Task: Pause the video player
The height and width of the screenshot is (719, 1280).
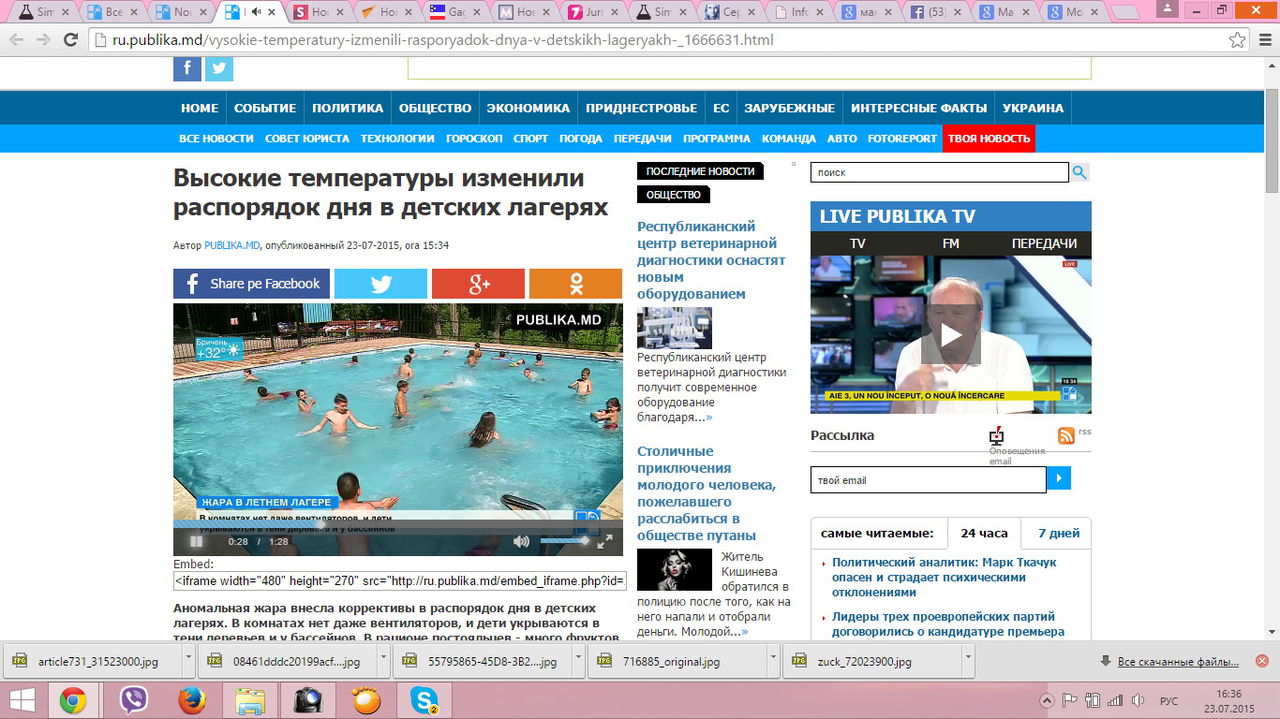Action: 197,541
